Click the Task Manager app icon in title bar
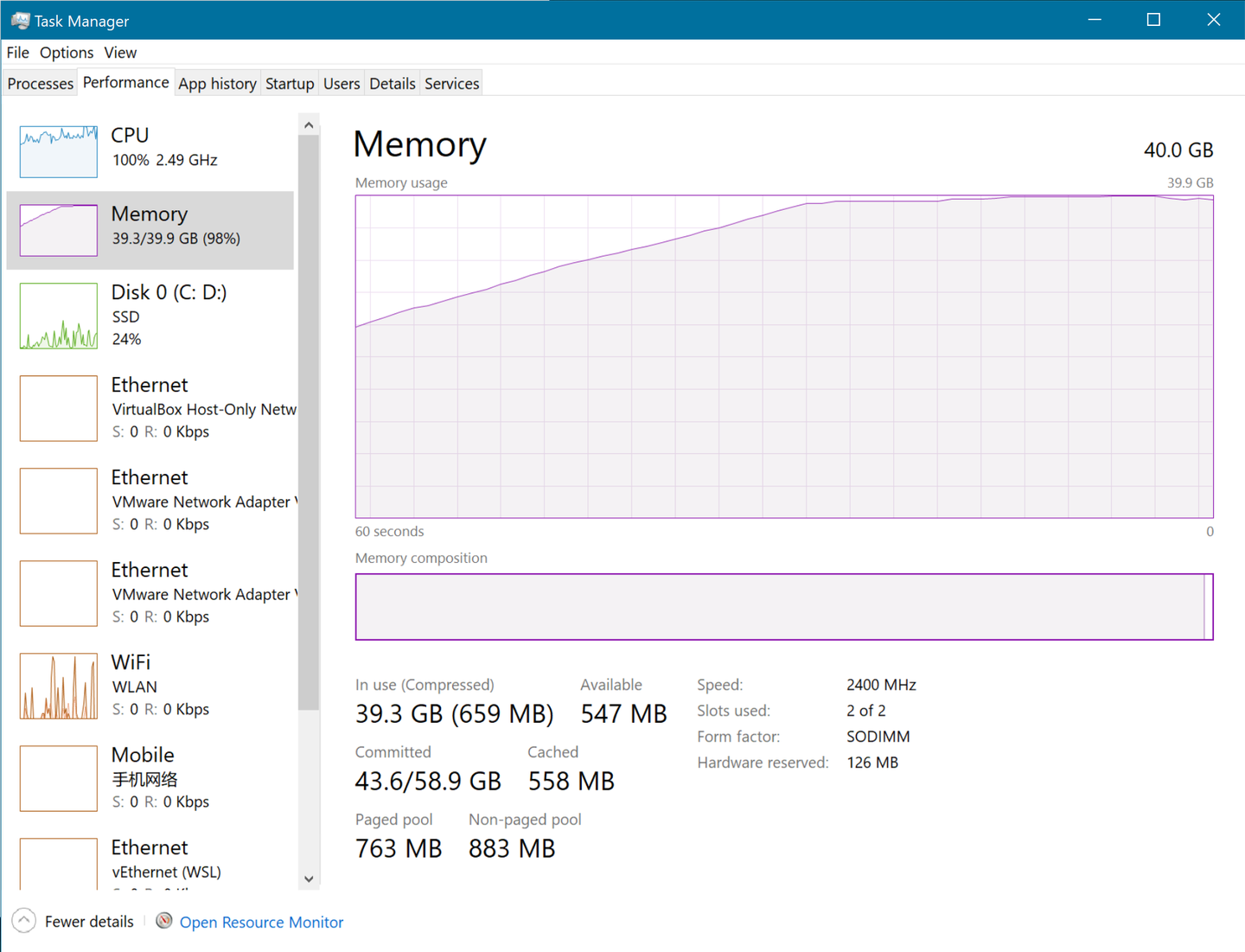 click(x=20, y=20)
